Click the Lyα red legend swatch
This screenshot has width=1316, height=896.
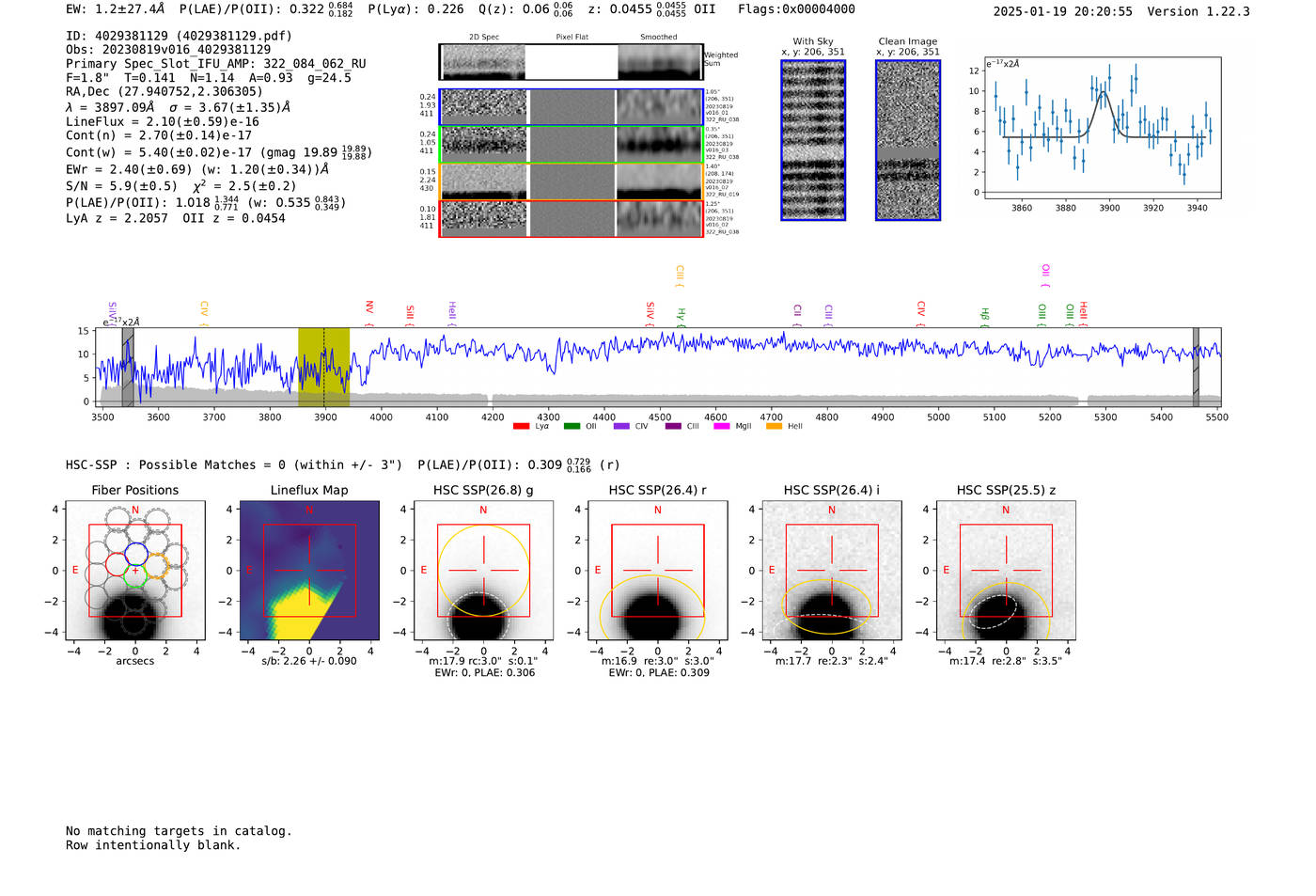click(521, 426)
